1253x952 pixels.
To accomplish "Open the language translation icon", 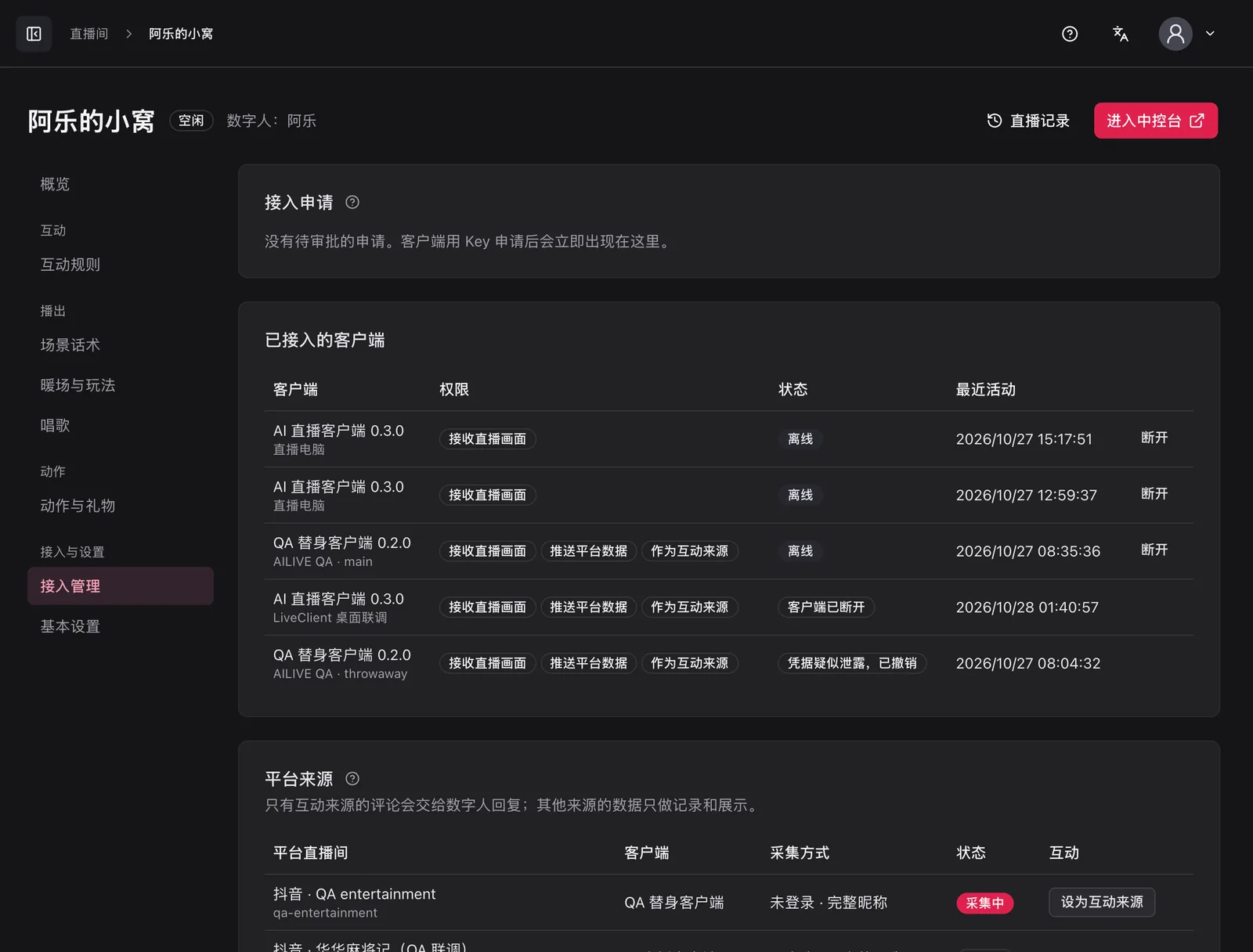I will 1121,34.
